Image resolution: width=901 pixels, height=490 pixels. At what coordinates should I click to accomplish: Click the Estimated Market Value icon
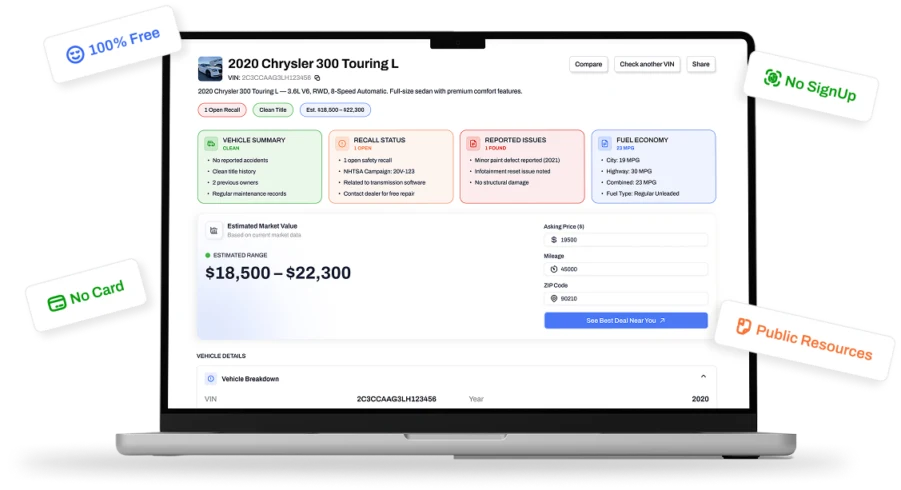coord(213,230)
